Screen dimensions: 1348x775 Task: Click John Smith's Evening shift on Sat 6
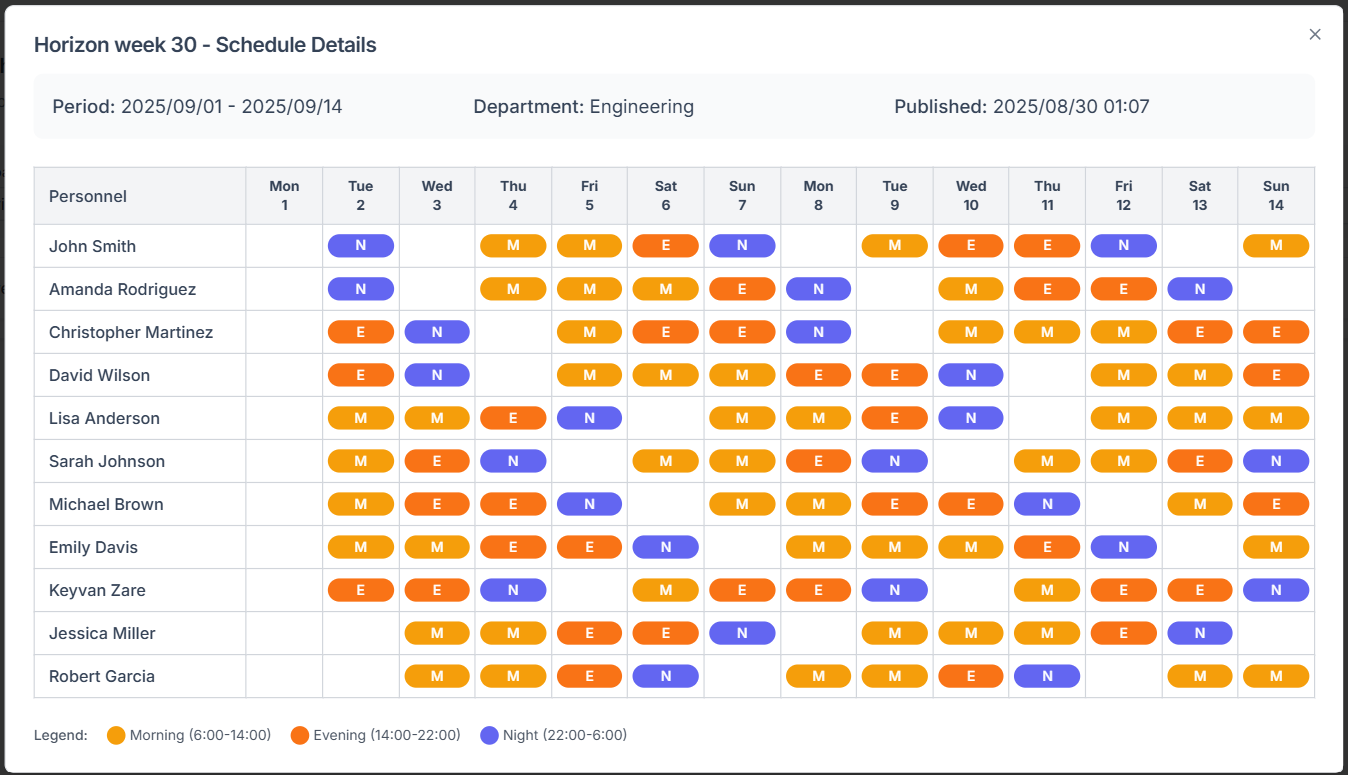(x=666, y=246)
